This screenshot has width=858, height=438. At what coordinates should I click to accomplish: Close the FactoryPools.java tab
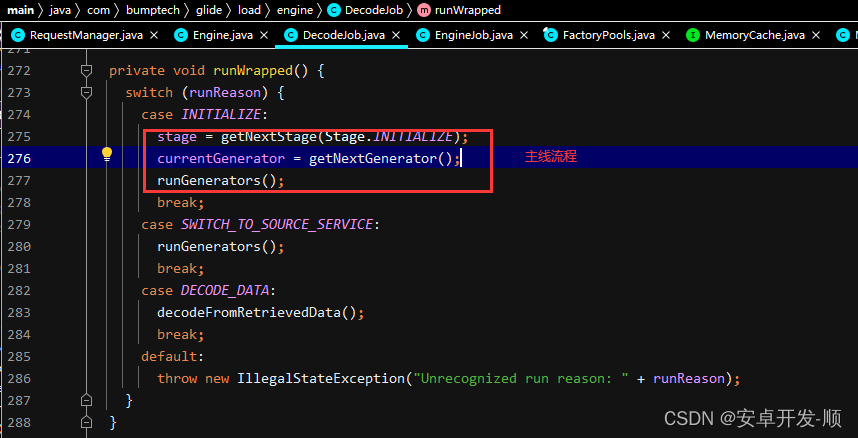click(668, 35)
